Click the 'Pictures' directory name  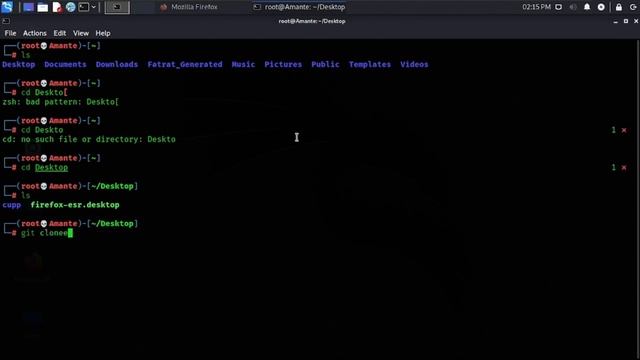point(283,64)
